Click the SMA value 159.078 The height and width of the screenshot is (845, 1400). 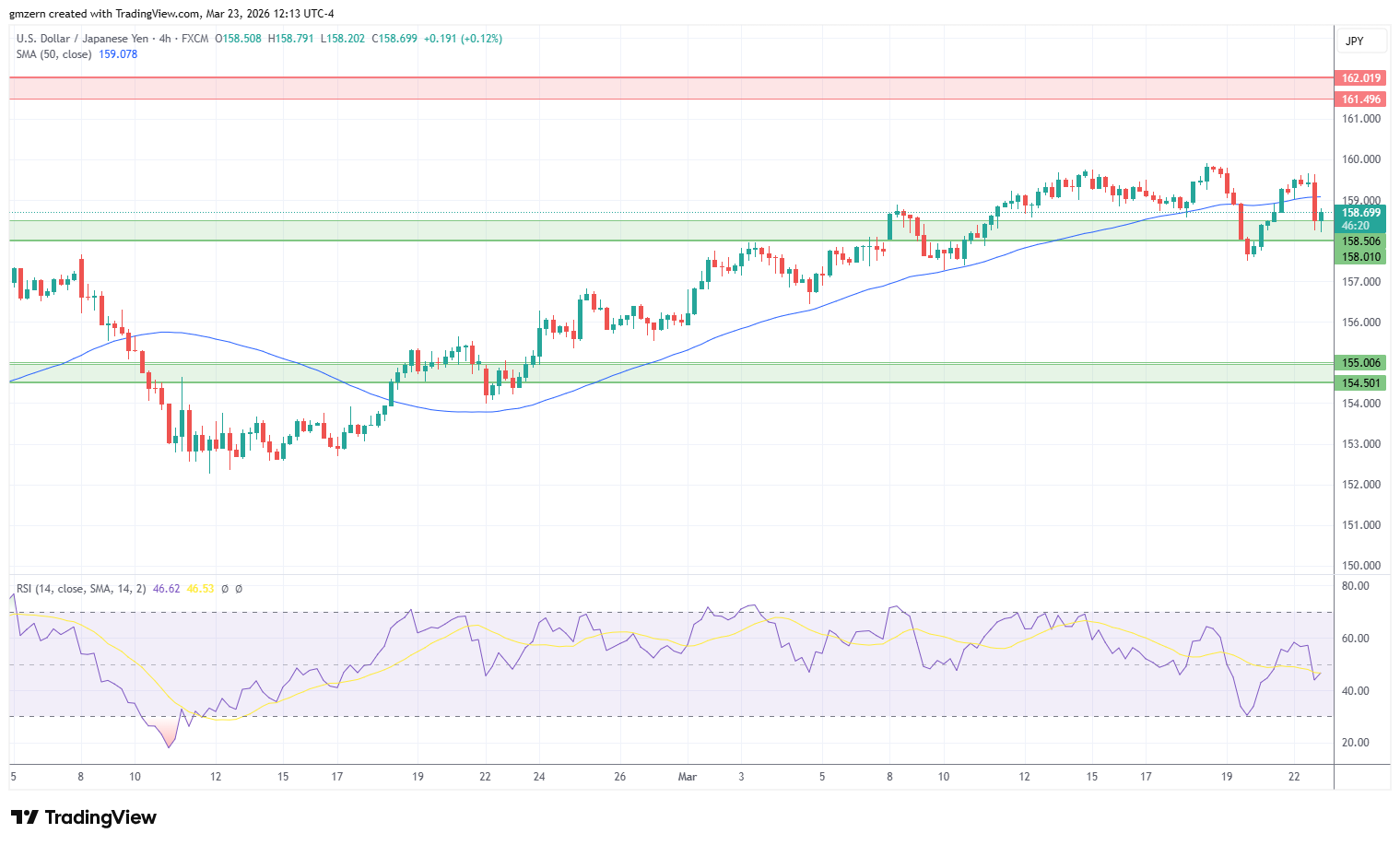point(118,54)
